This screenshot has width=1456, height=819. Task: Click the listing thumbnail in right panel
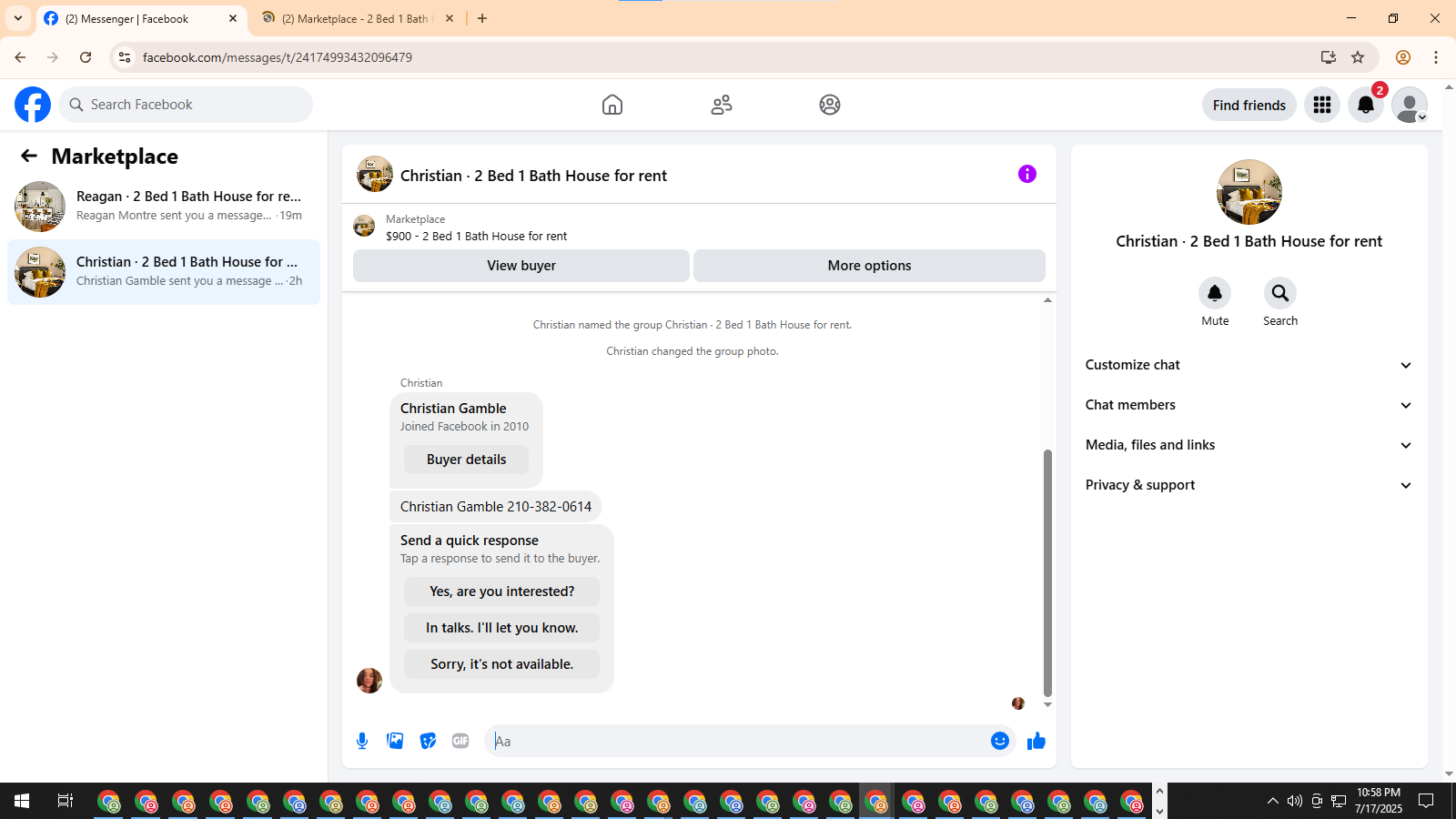pos(1249,192)
